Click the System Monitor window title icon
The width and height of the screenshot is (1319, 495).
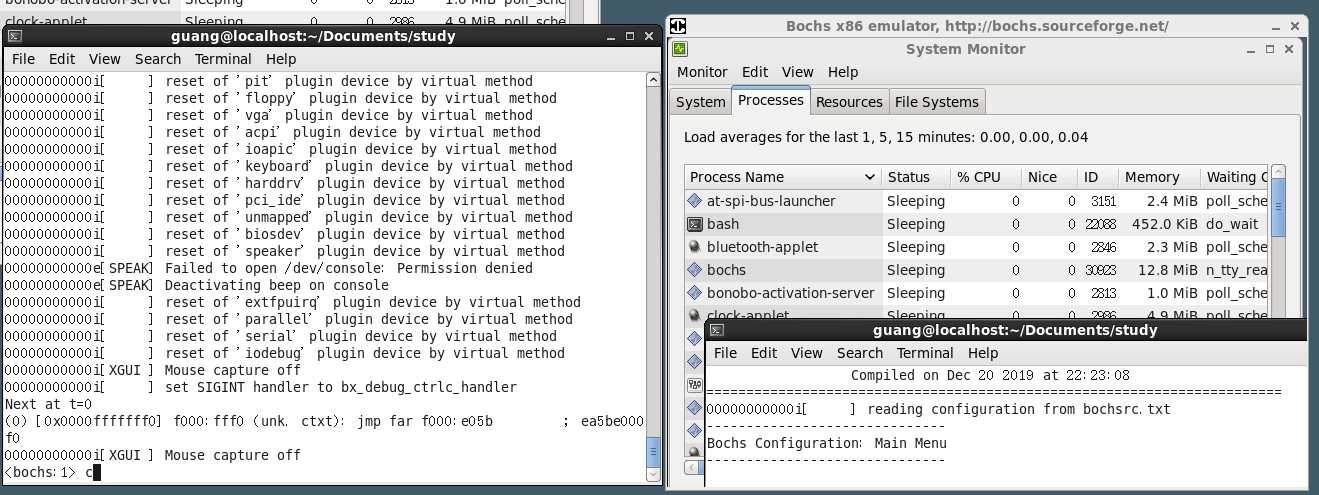(681, 48)
